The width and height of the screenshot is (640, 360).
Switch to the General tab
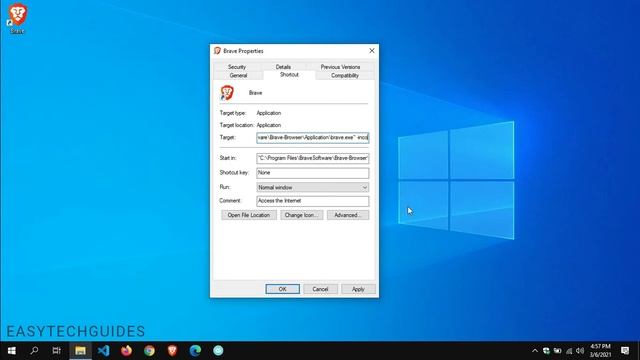pyautogui.click(x=238, y=76)
